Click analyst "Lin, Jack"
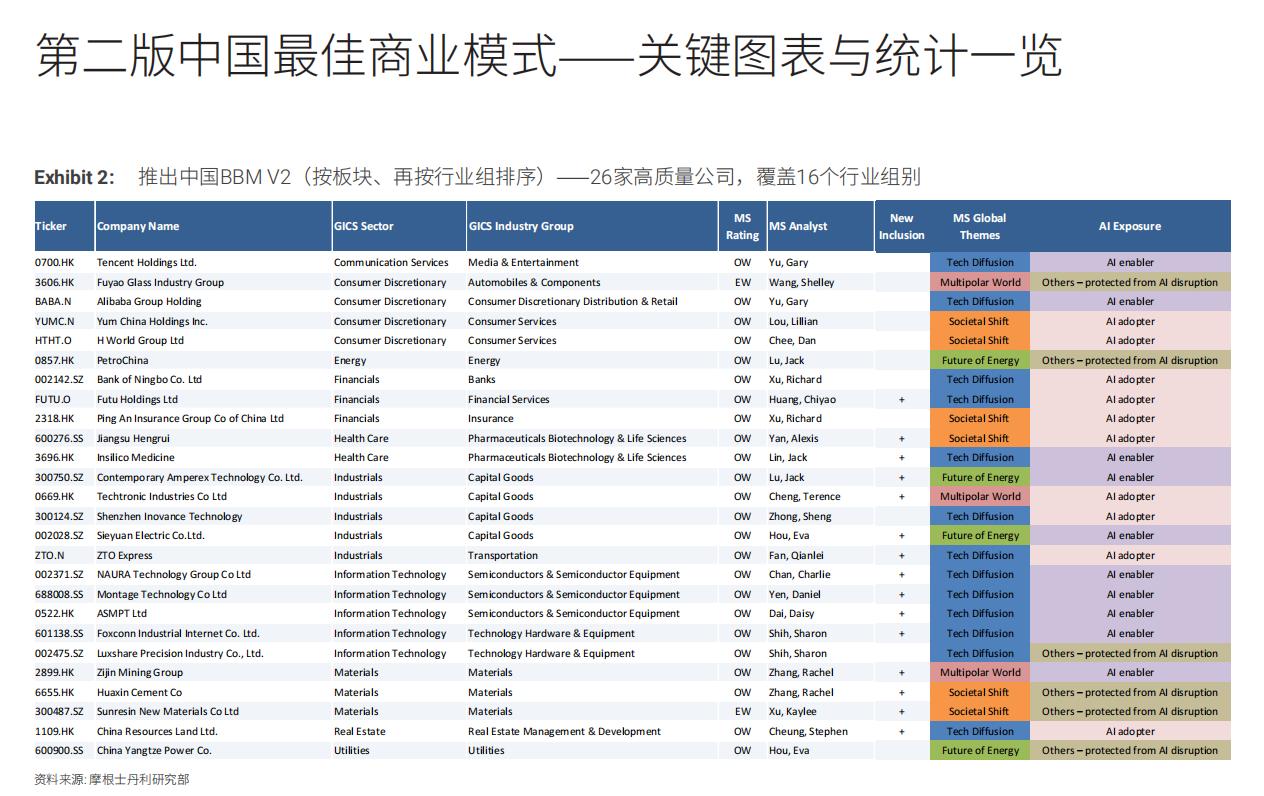This screenshot has height=796, width=1264. point(788,457)
